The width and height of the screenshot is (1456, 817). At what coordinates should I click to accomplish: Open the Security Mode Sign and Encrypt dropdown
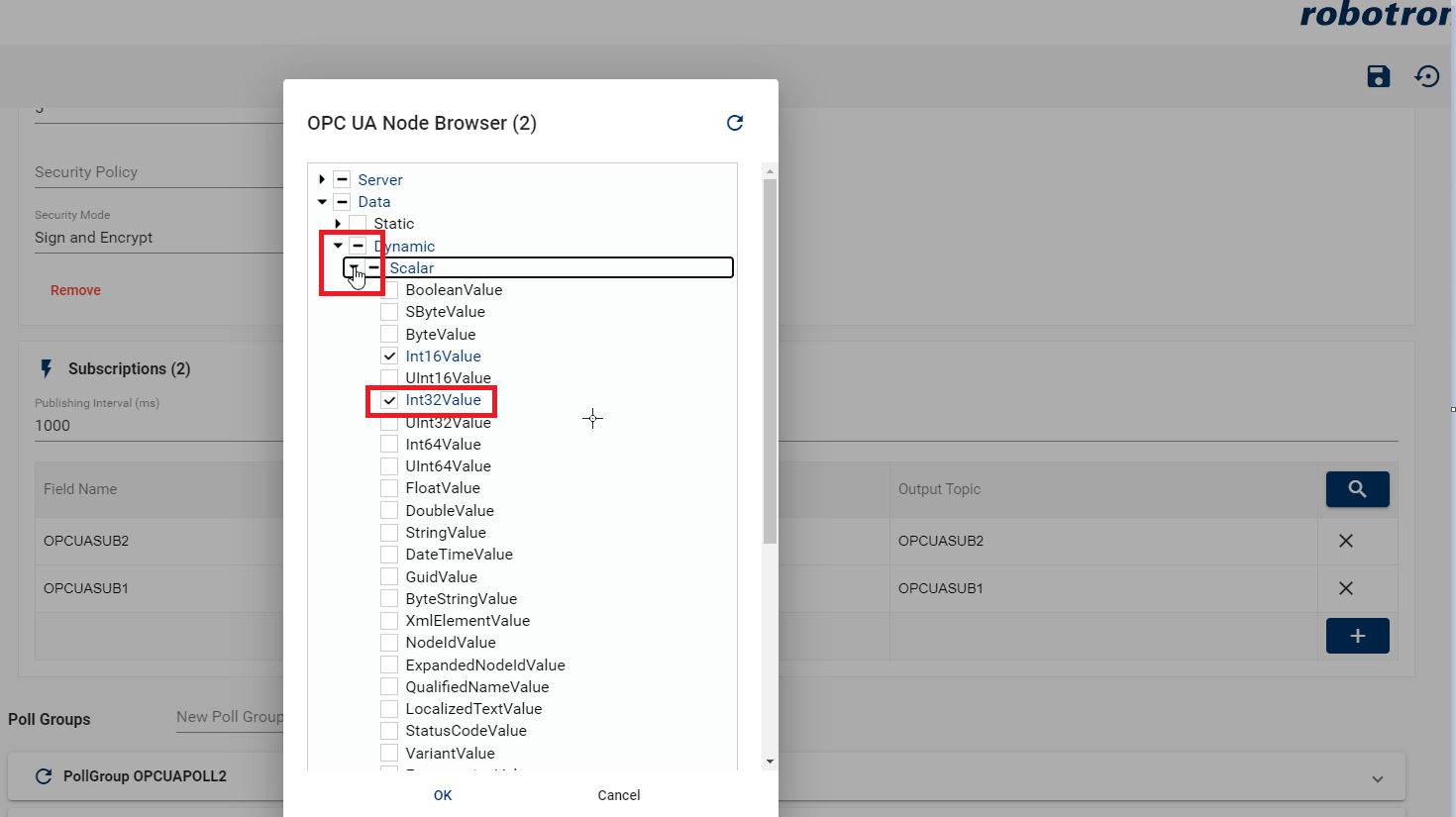pyautogui.click(x=158, y=238)
